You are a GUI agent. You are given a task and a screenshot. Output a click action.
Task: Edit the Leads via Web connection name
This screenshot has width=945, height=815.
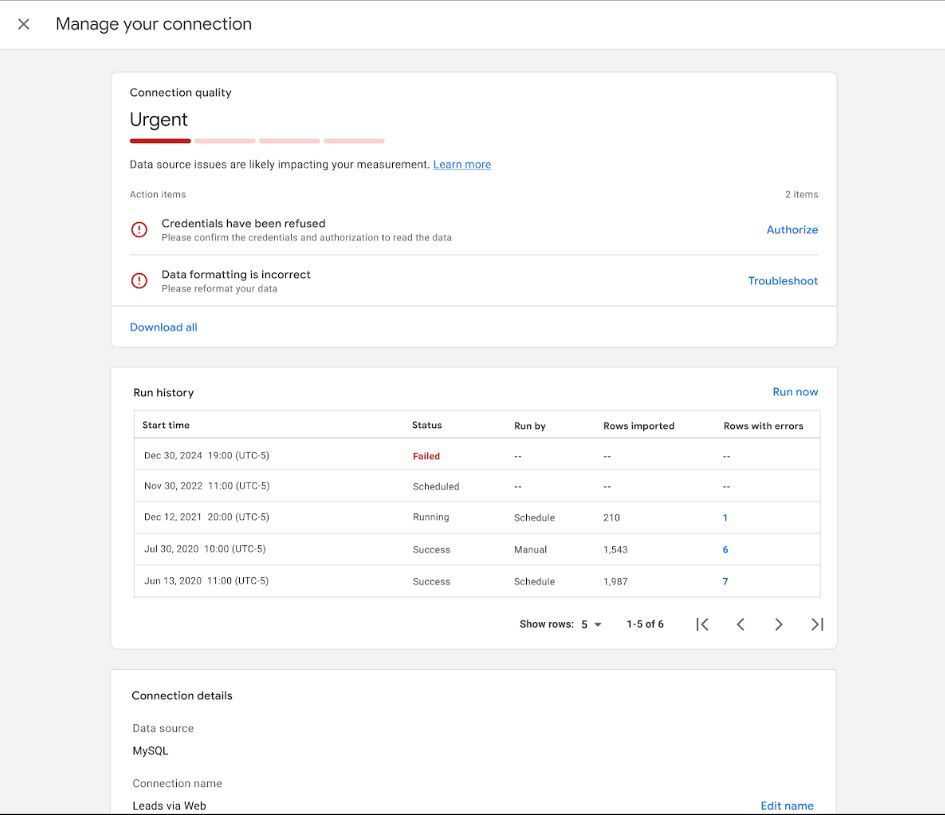787,805
